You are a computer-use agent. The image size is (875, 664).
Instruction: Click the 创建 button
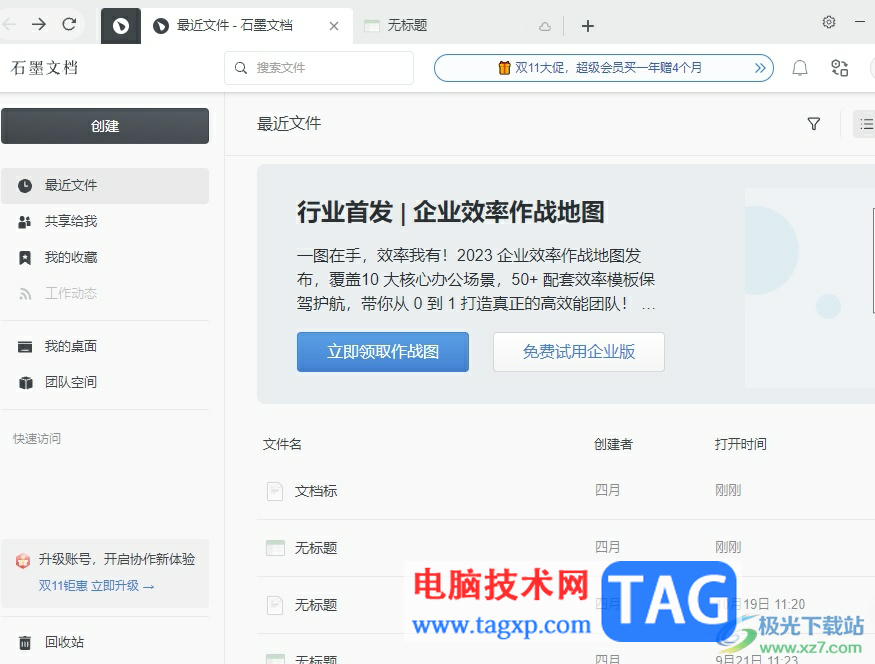coord(105,126)
